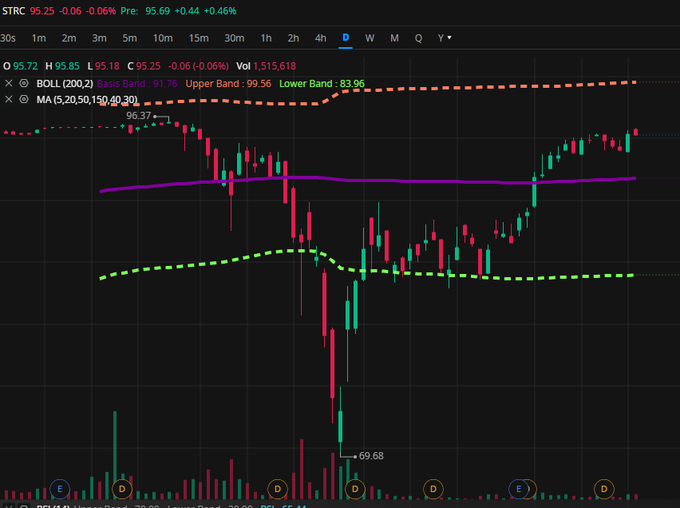Select the monthly M timeframe
Image resolution: width=680 pixels, height=508 pixels.
pos(394,38)
